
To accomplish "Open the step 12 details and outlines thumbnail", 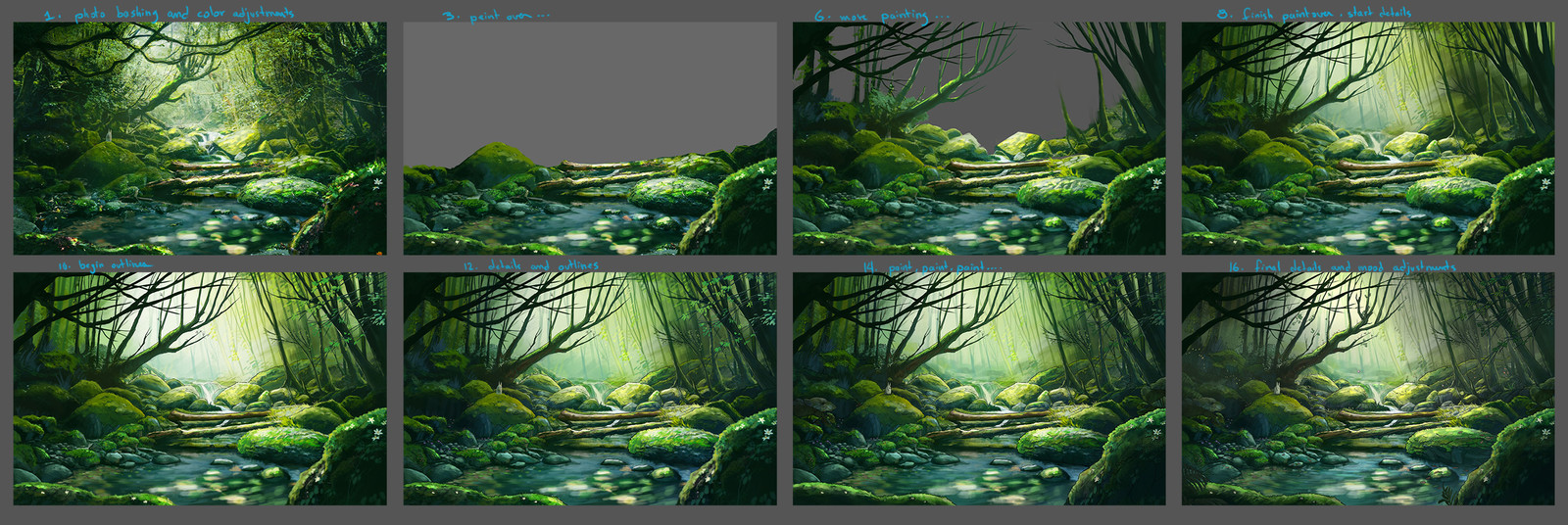I will (x=590, y=389).
